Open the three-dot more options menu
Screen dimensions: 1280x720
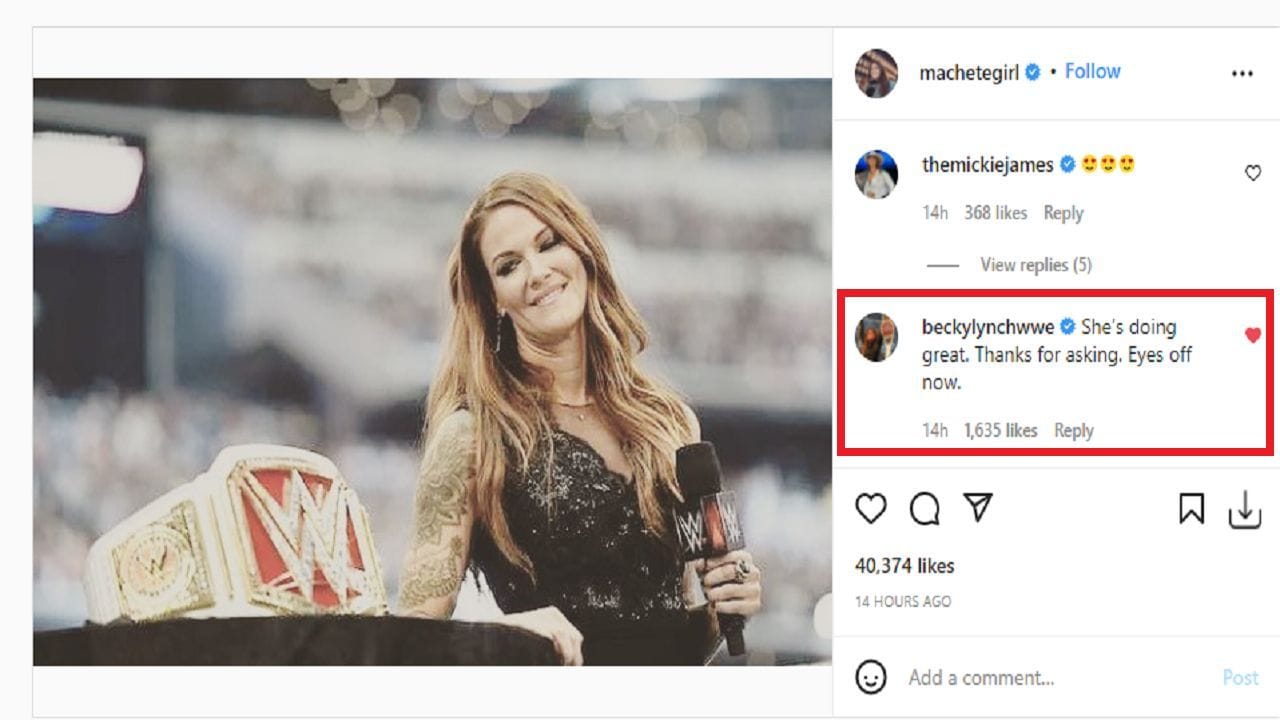pos(1242,73)
